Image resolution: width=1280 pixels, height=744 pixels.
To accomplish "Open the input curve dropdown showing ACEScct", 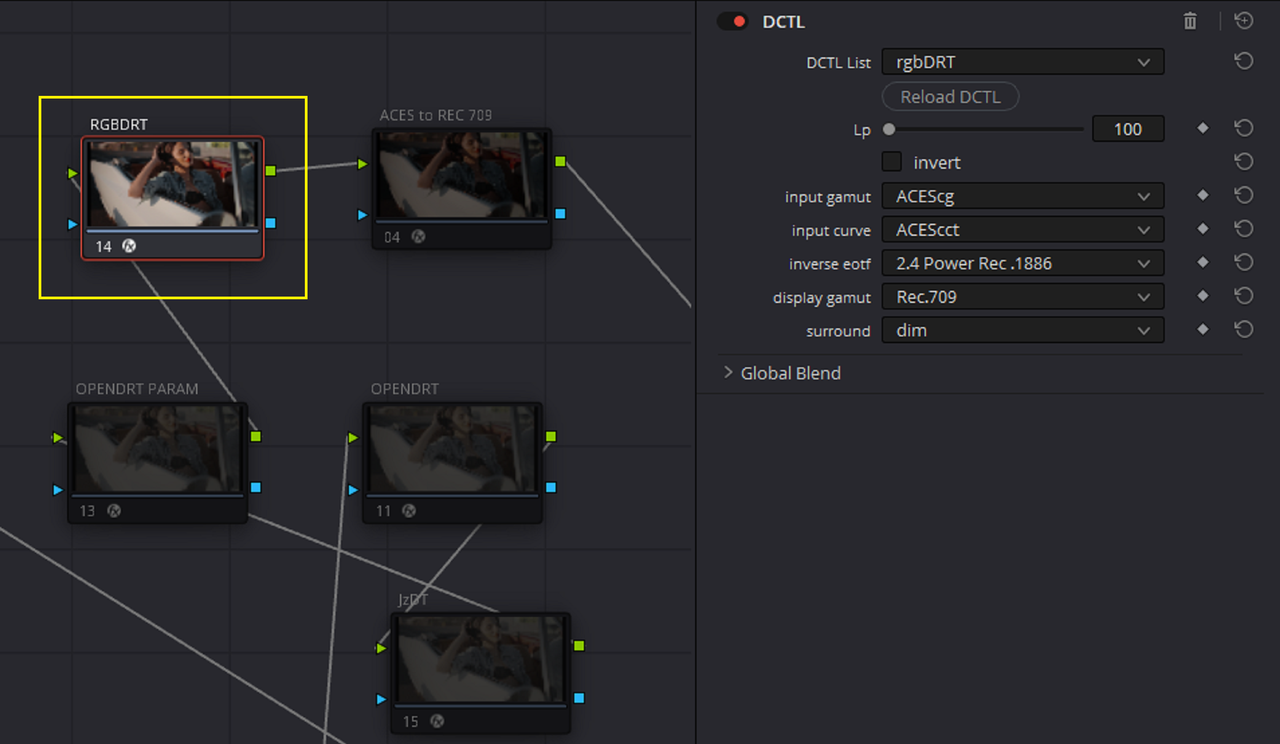I will 1023,230.
